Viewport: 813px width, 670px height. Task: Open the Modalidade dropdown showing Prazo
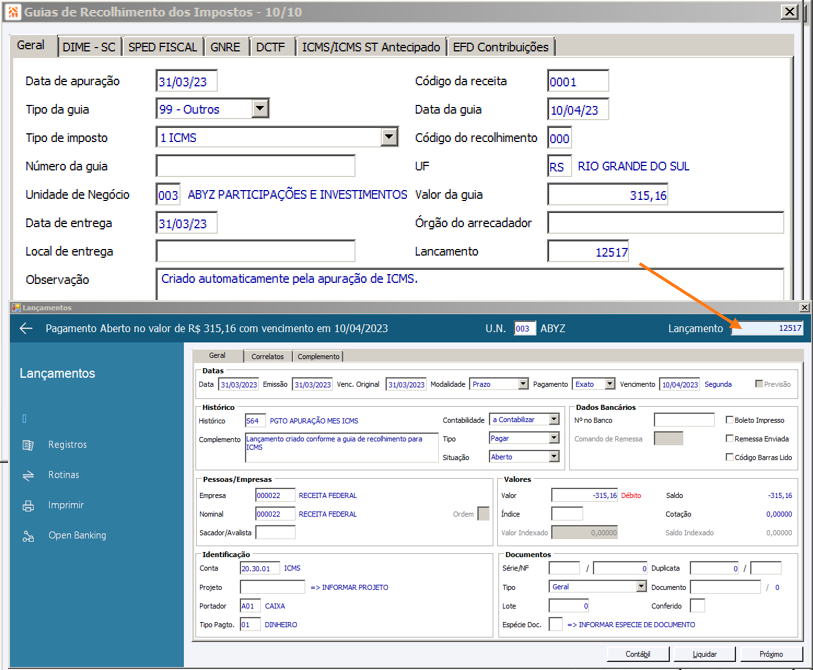point(523,384)
